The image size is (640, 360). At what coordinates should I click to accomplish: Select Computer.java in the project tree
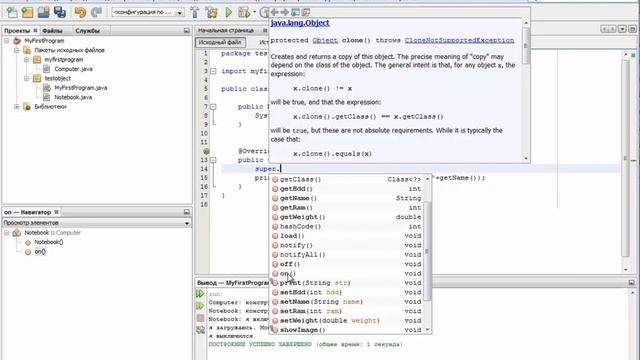pyautogui.click(x=73, y=69)
